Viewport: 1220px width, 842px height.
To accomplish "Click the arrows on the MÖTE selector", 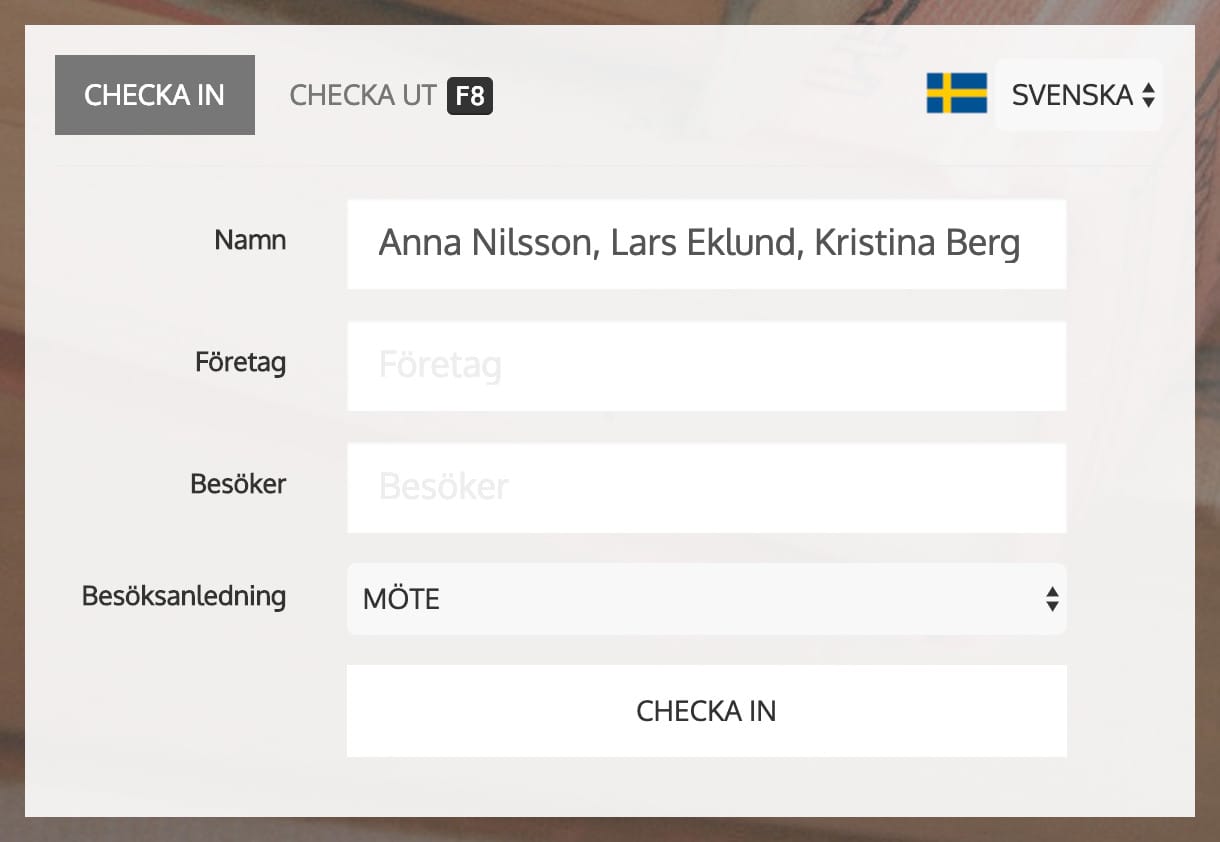I will point(1051,599).
